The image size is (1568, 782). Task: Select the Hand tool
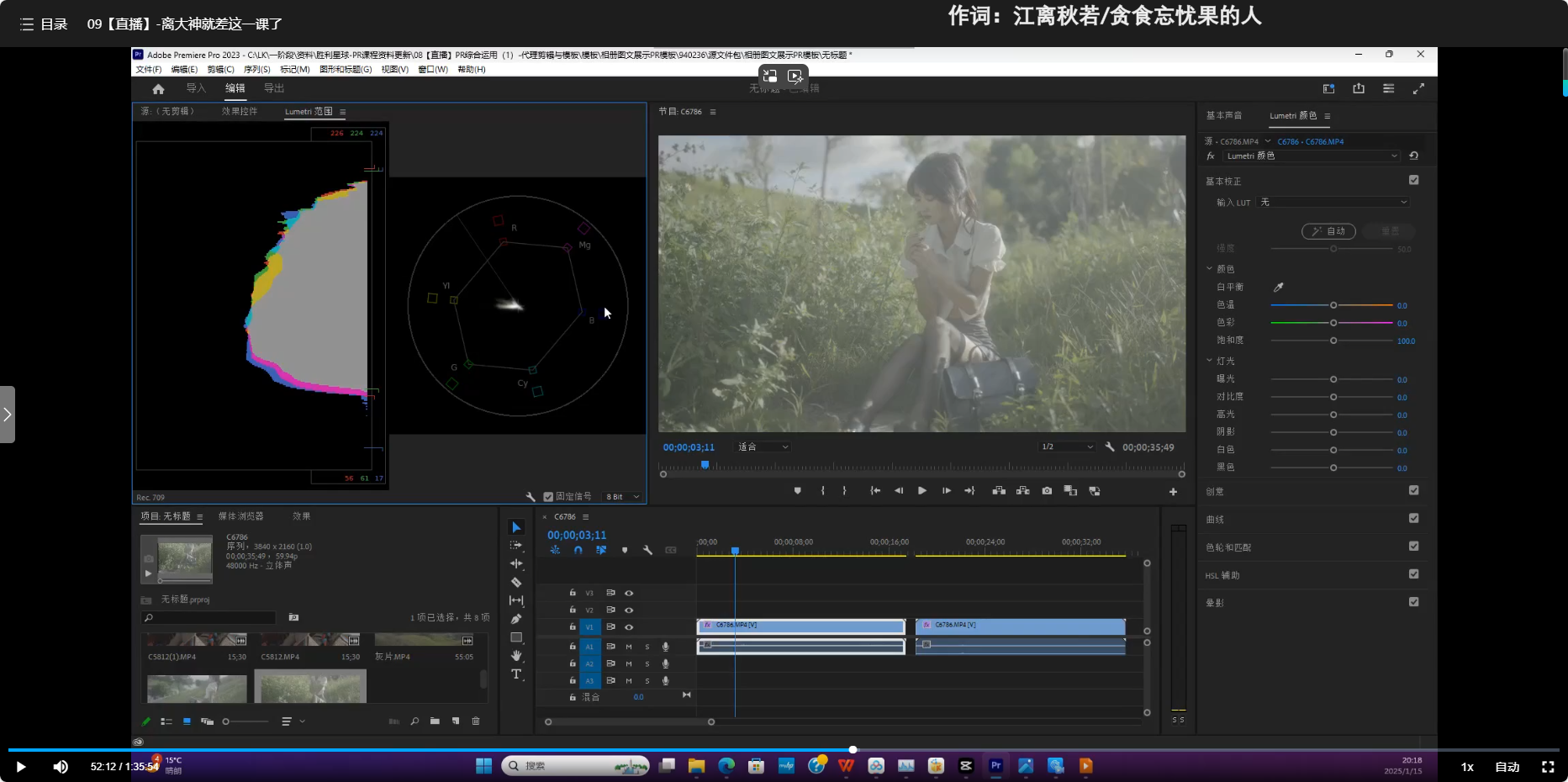point(516,656)
